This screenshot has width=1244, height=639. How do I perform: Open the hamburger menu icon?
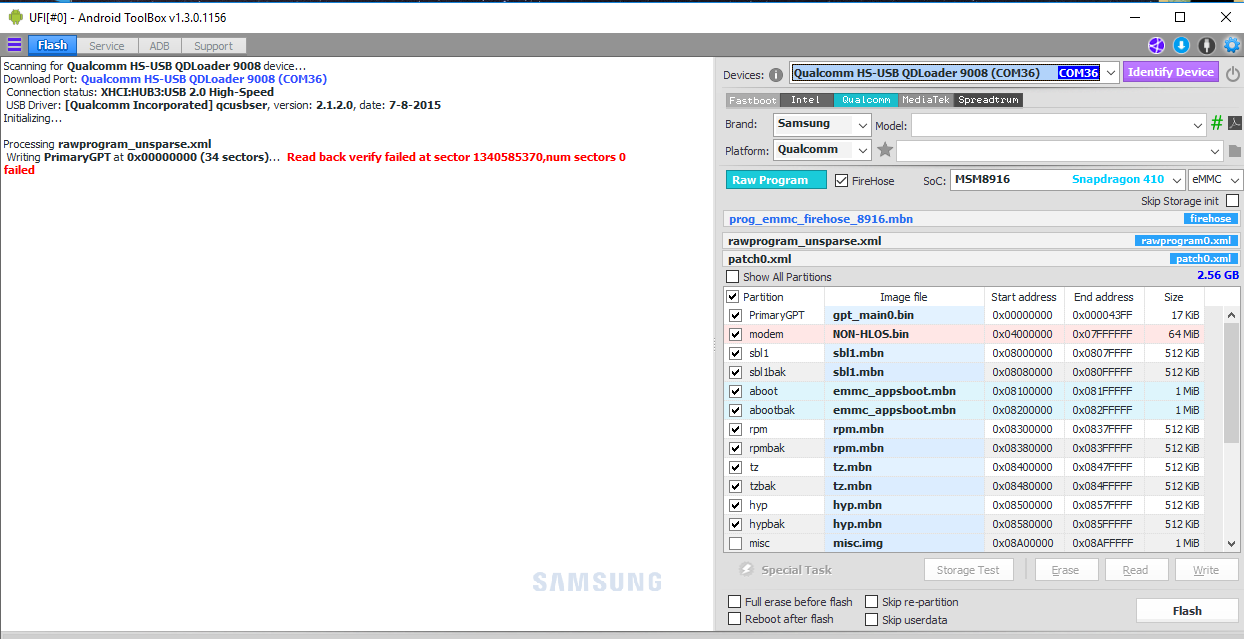[x=14, y=45]
